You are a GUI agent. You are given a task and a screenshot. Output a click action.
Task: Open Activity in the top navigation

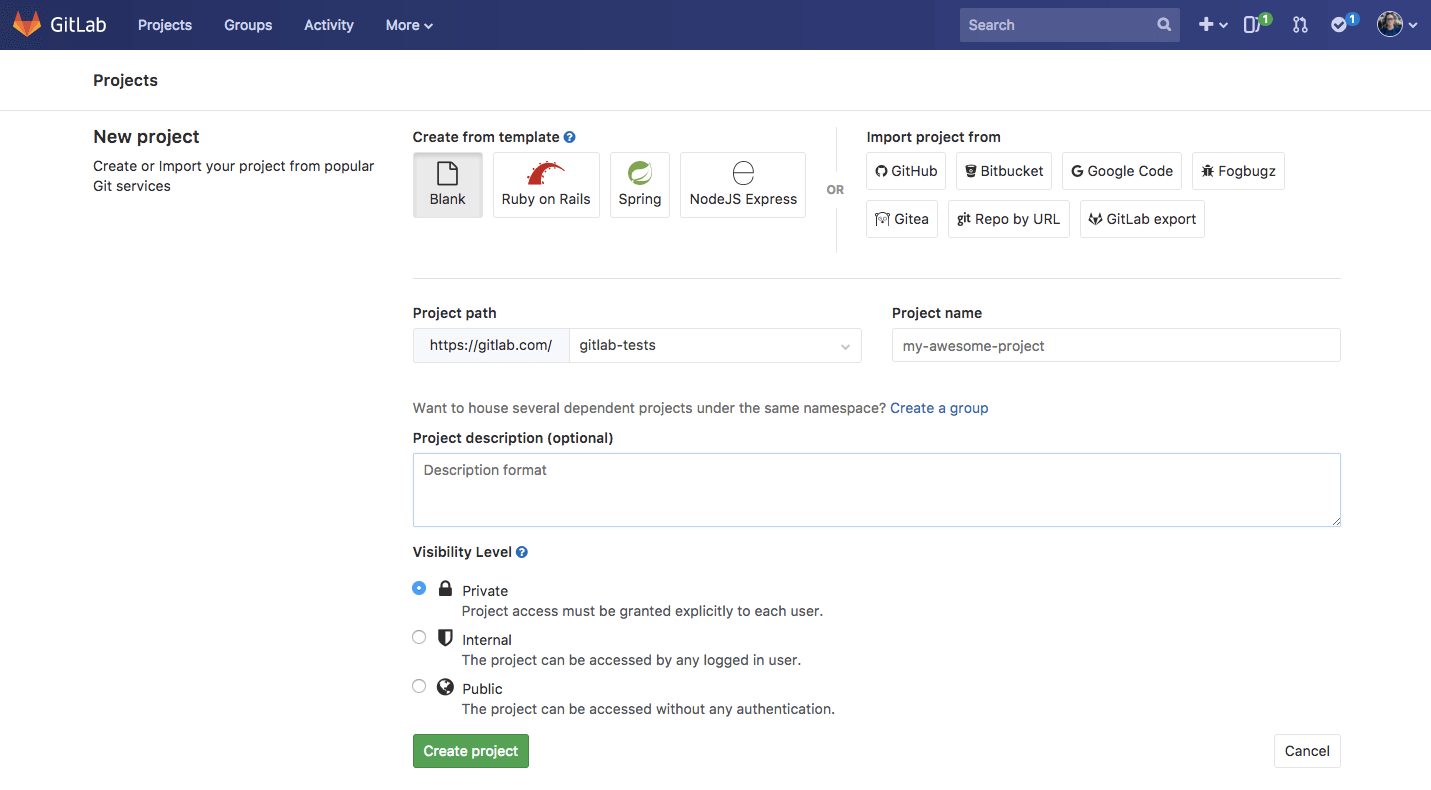tap(329, 25)
